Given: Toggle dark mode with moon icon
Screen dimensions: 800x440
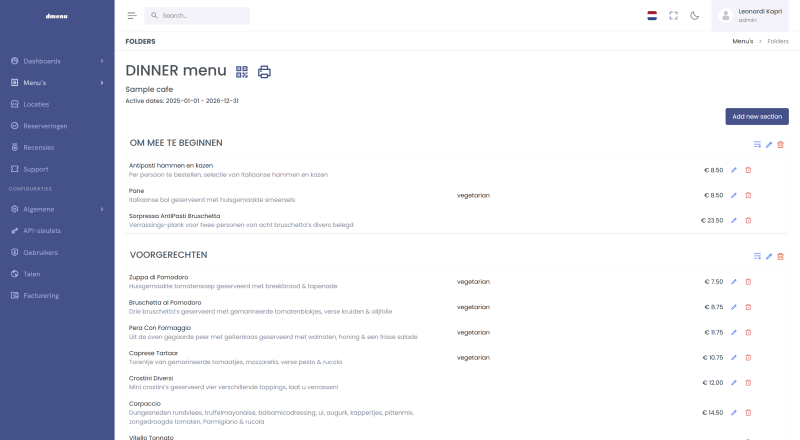Looking at the screenshot, I should (694, 16).
